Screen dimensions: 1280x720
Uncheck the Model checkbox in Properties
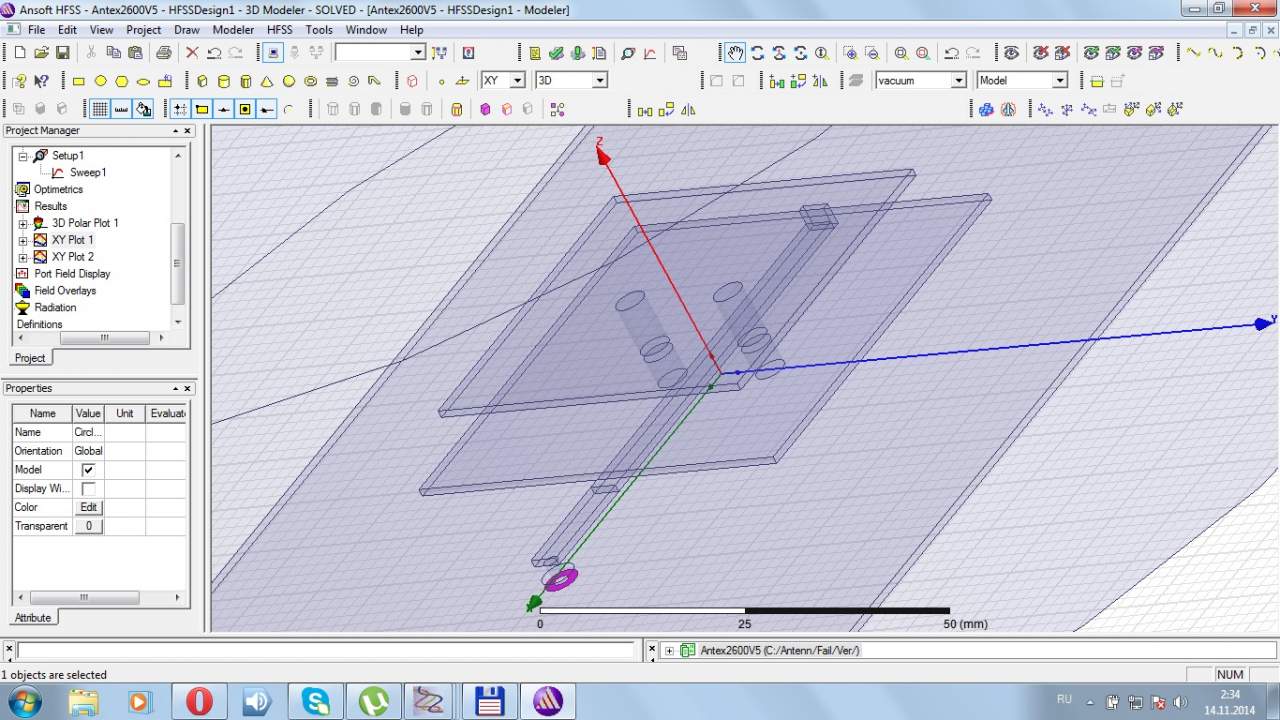point(88,470)
